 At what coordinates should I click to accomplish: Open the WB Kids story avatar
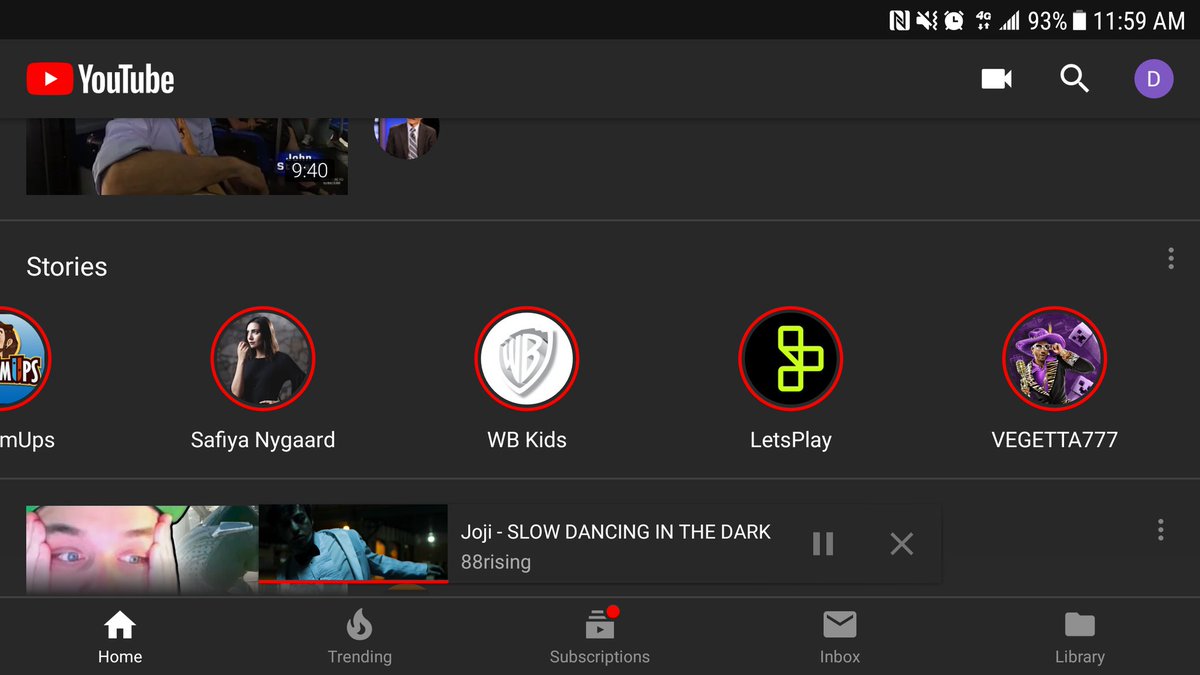click(x=526, y=358)
